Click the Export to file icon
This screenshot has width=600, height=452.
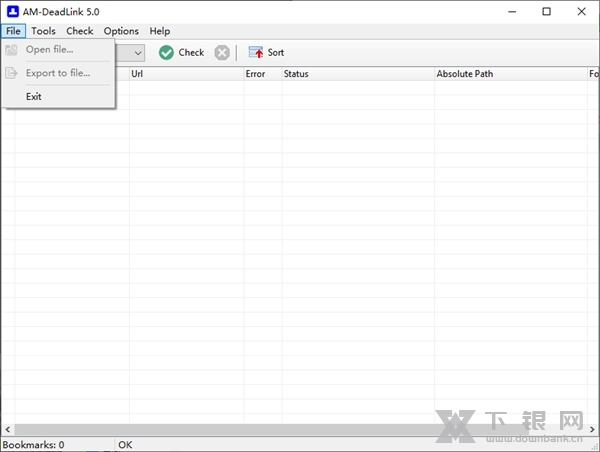[12, 73]
